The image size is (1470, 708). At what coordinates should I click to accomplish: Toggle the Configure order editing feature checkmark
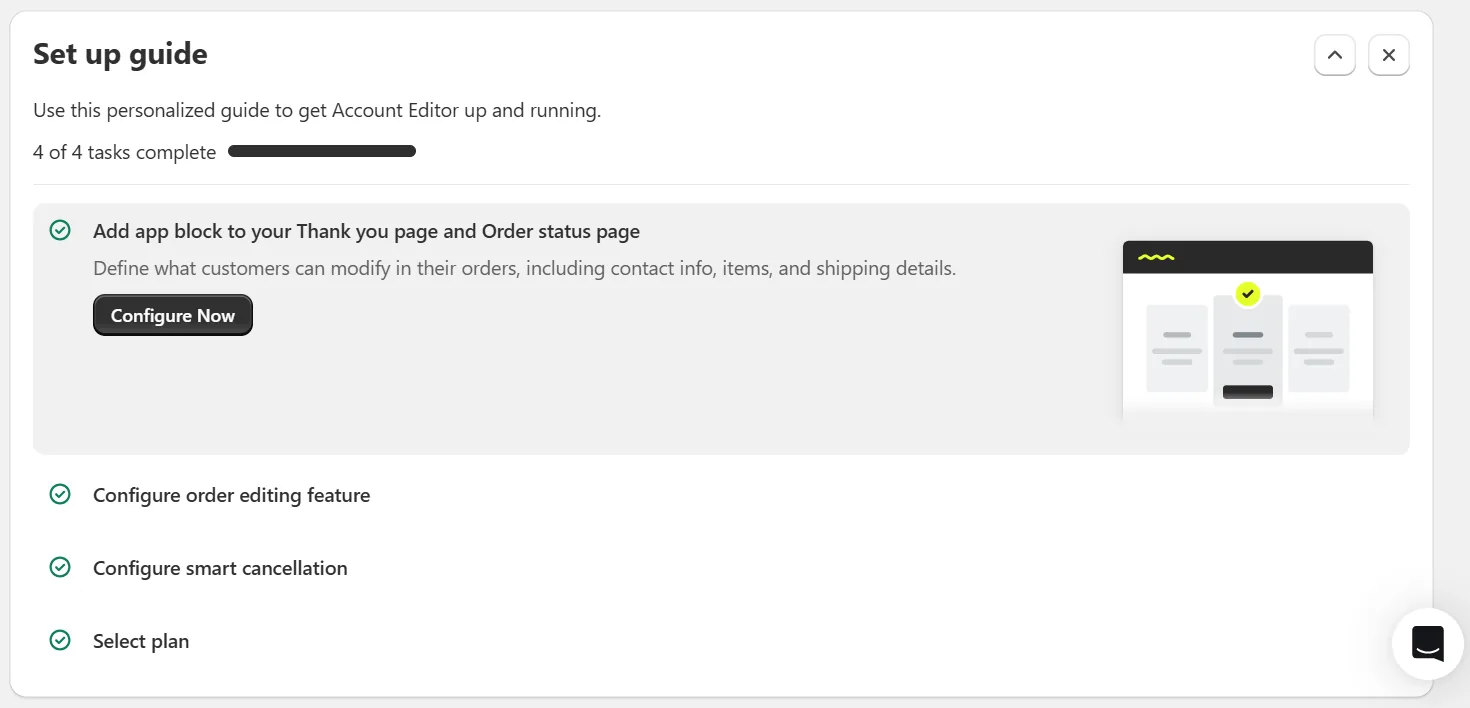[x=60, y=495]
